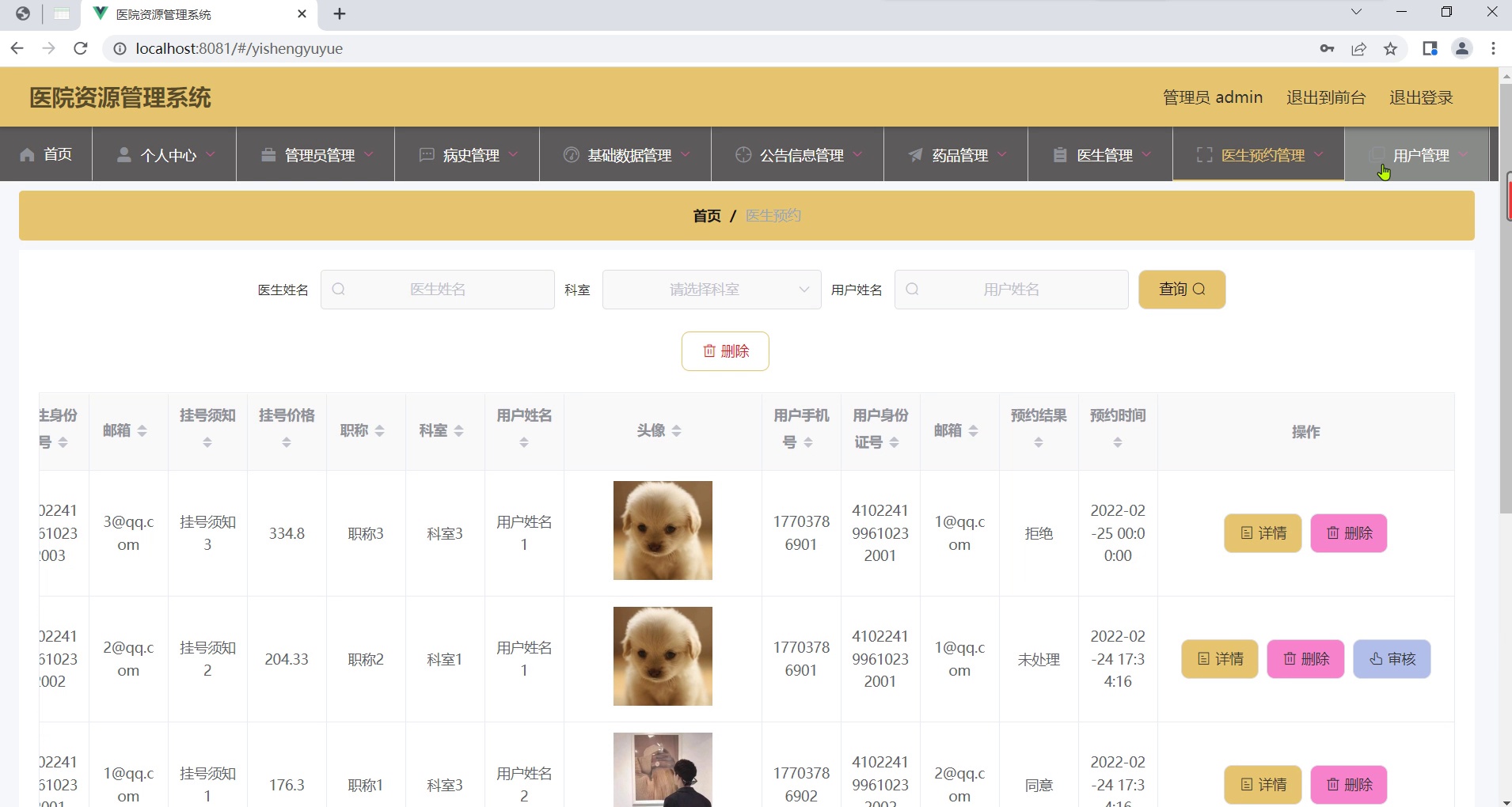Click the sort arrows on 预约时间 column
1512x807 pixels.
(x=1118, y=443)
